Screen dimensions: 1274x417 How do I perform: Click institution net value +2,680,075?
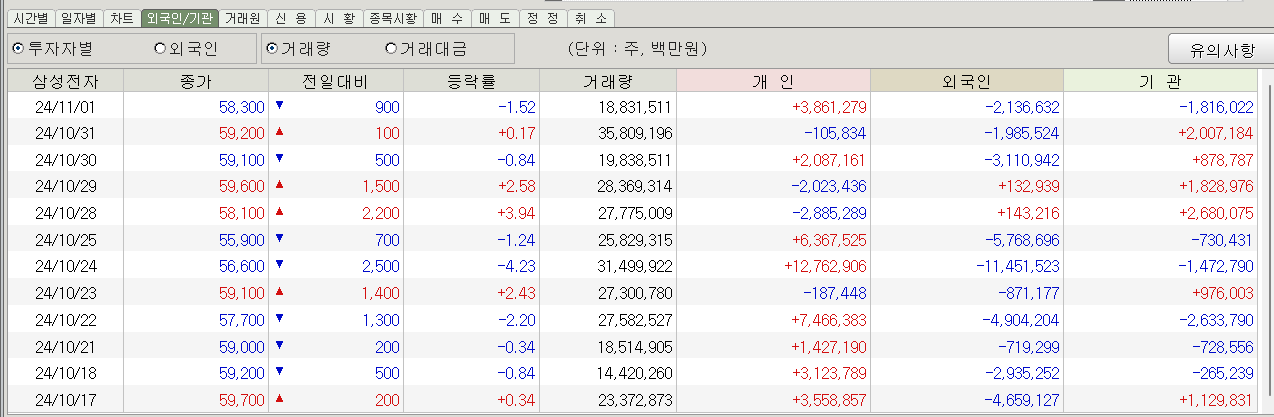(x=1215, y=213)
